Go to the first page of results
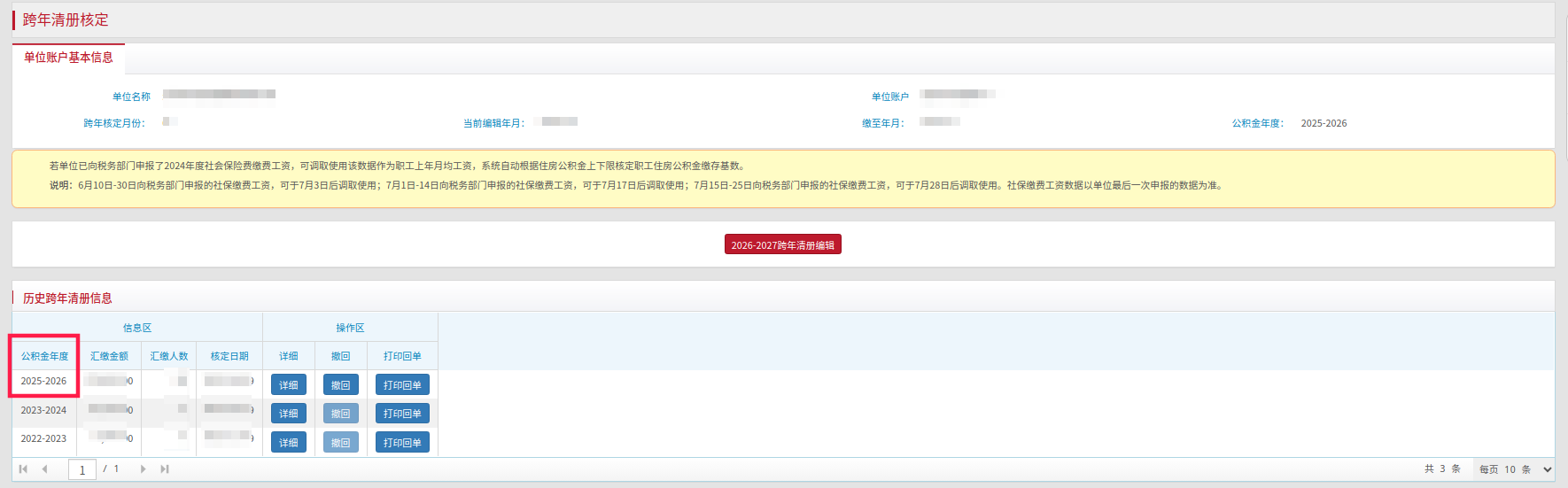 click(23, 469)
